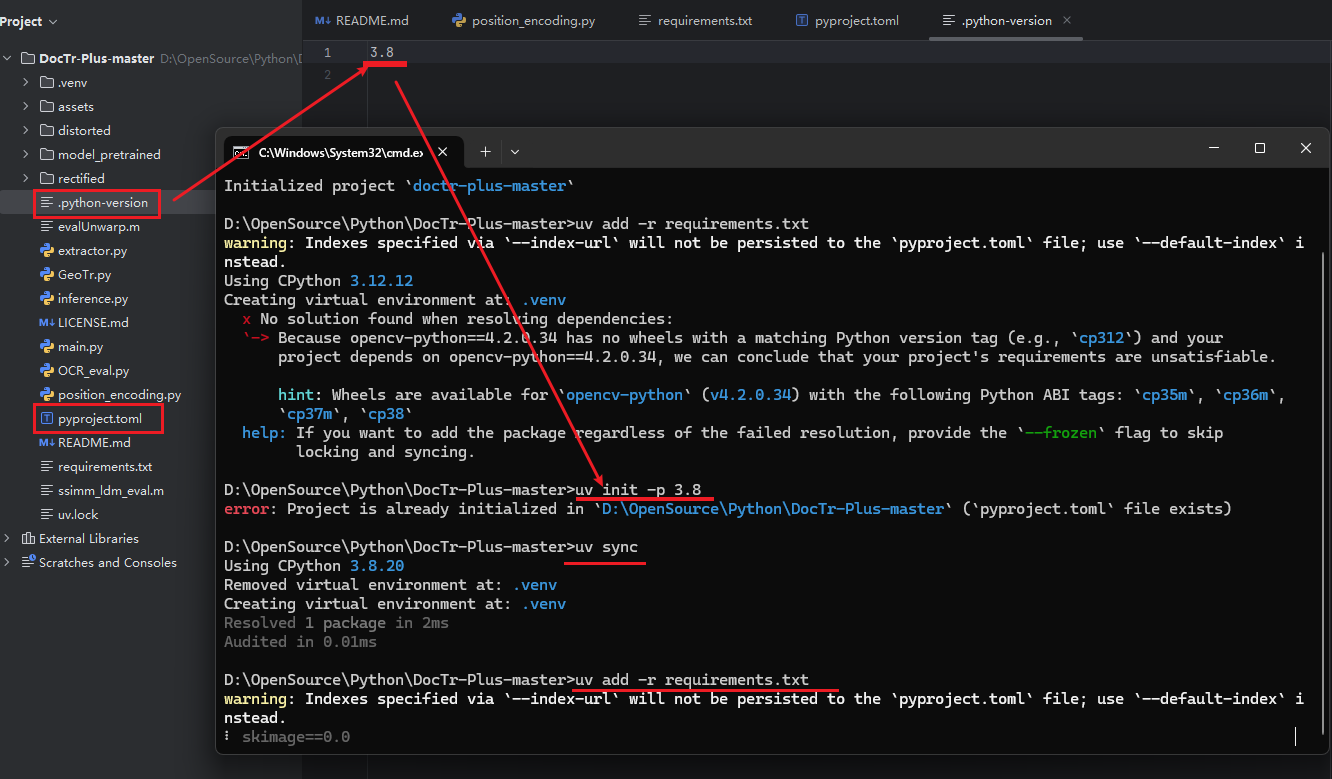
Task: Click the 'uv sync' command in terminal
Action: click(x=606, y=547)
